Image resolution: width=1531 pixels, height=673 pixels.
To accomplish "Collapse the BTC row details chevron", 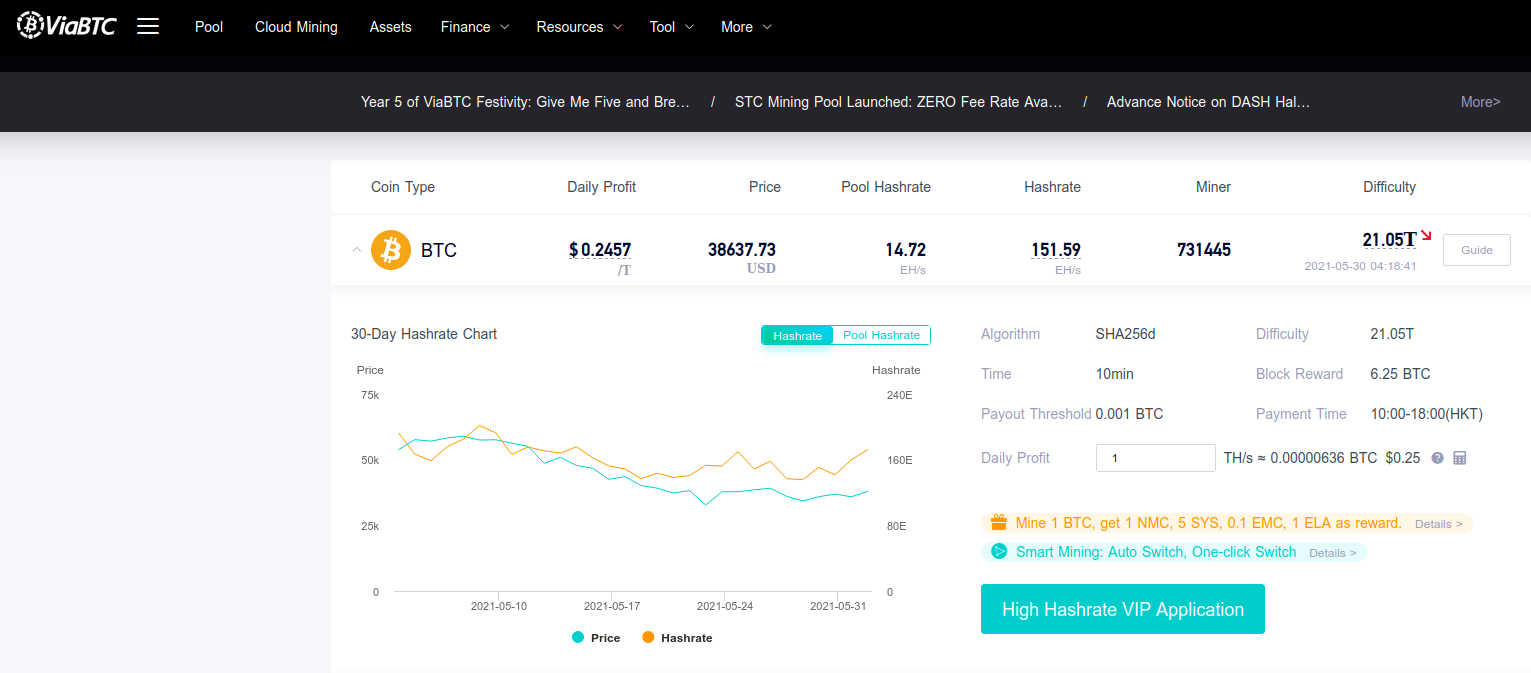I will [x=356, y=250].
